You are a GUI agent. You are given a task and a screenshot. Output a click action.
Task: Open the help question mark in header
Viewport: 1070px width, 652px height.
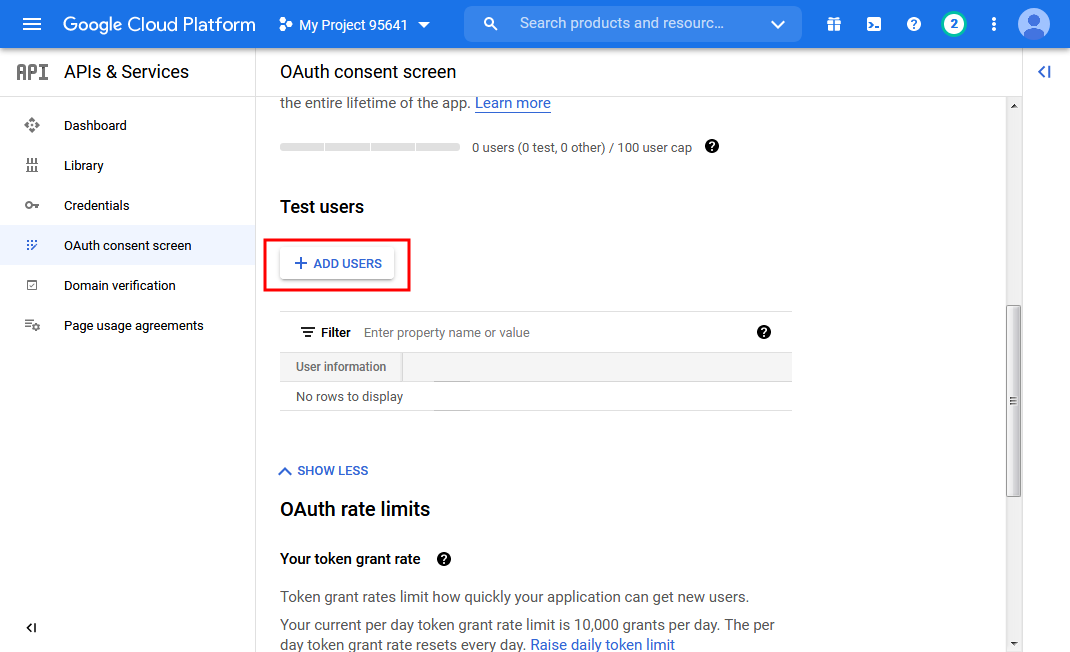point(914,25)
